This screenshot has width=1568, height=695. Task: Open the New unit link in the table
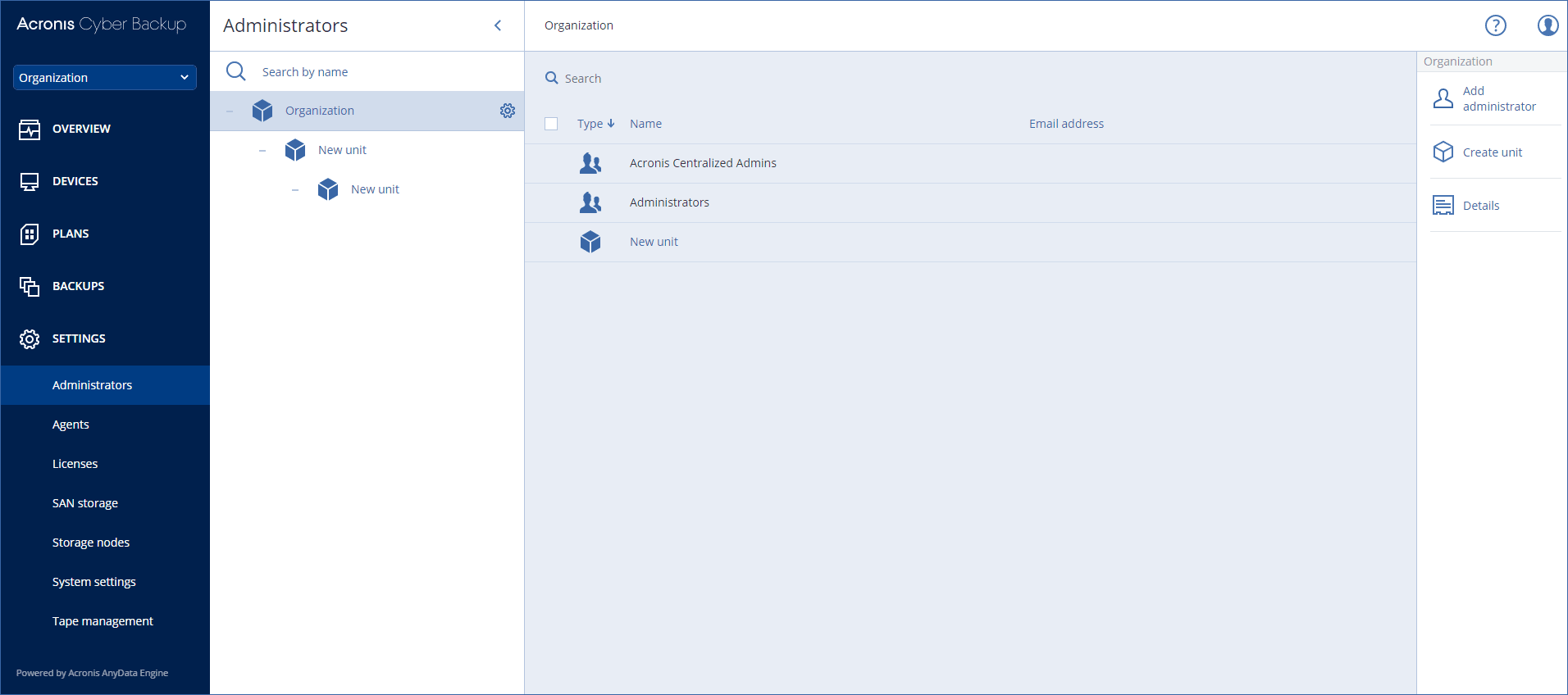coord(654,242)
